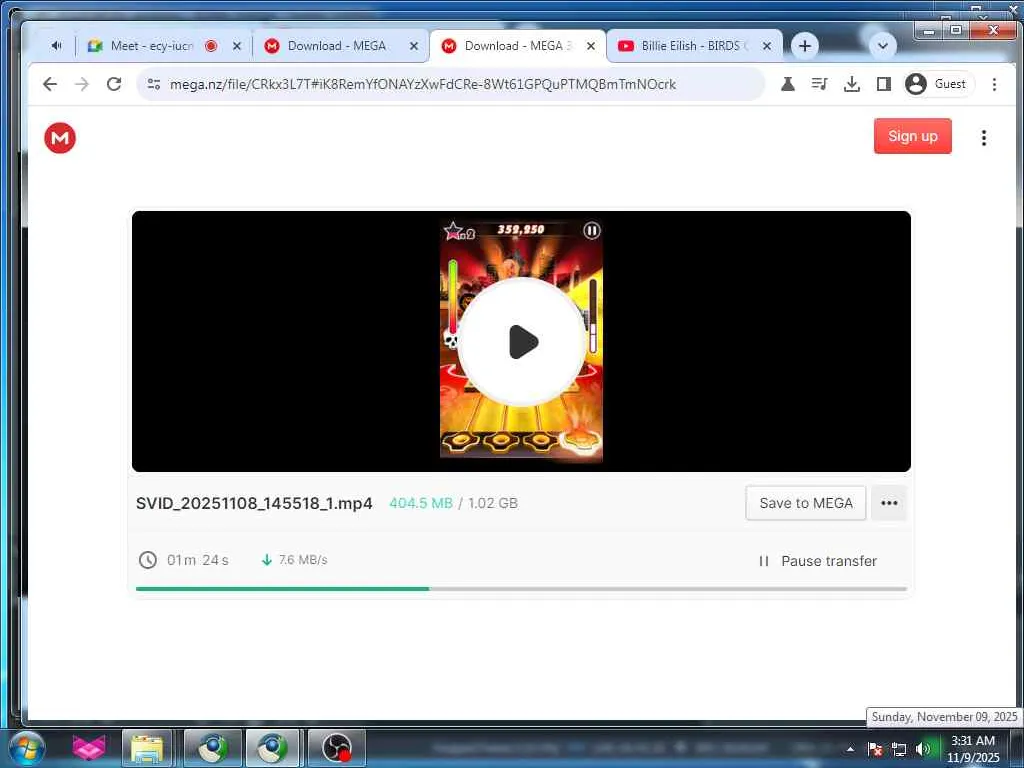The height and width of the screenshot is (768, 1024).
Task: View site information icon in address bar
Action: (154, 84)
